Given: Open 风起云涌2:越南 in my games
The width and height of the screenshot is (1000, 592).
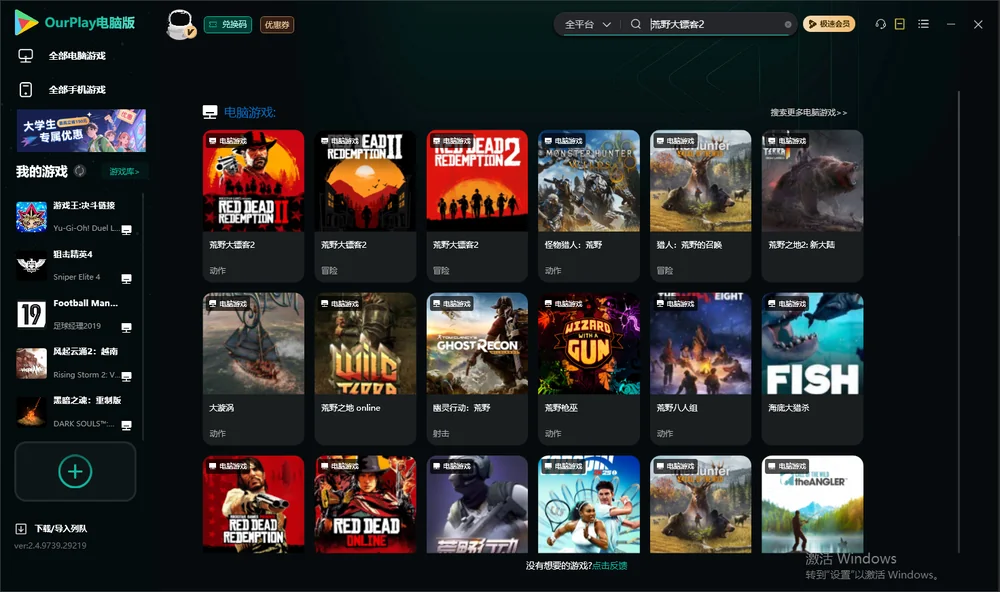Looking at the screenshot, I should [x=73, y=363].
